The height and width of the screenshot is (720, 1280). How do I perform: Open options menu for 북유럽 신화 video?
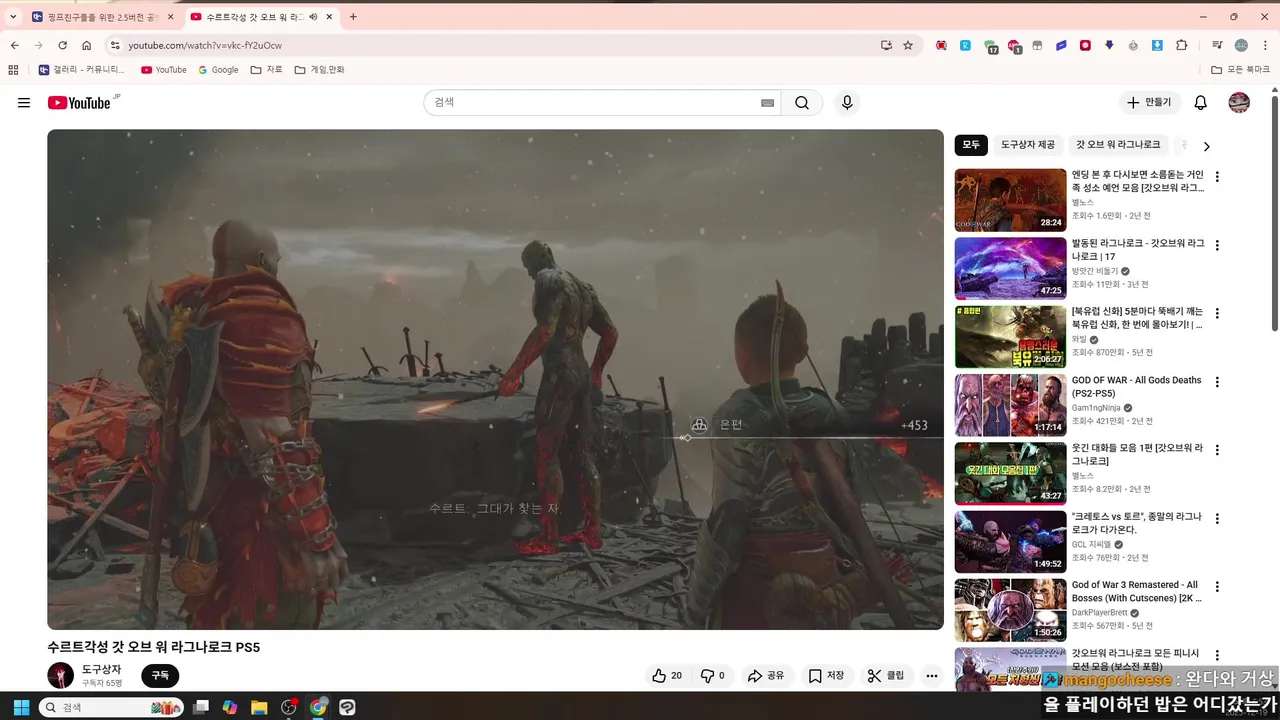(1217, 313)
